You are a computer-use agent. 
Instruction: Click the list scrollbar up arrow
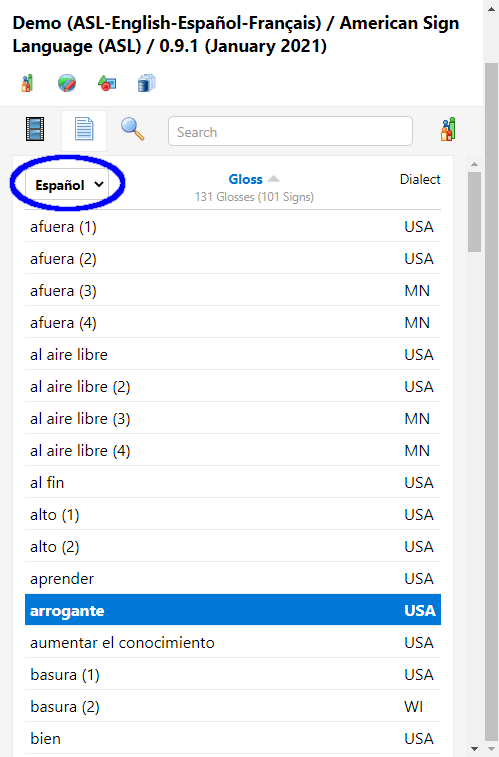pyautogui.click(x=474, y=164)
